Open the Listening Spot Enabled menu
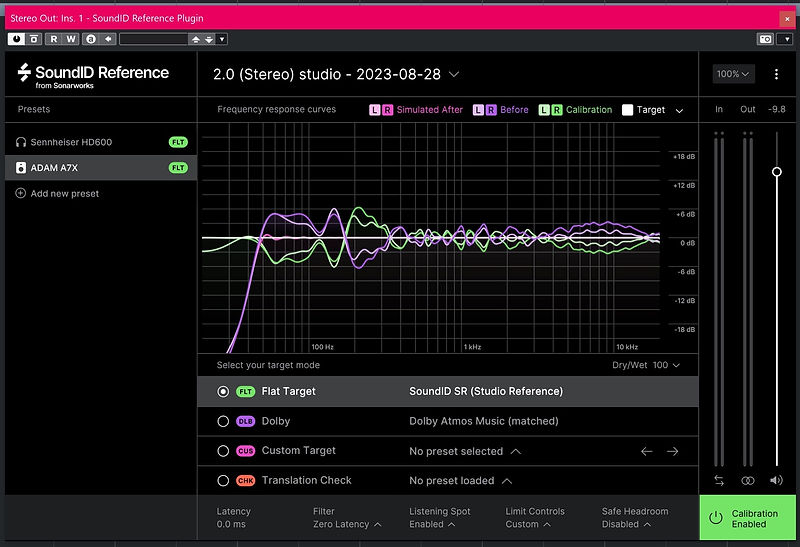Screen dimensions: 800x547 (439, 517)
